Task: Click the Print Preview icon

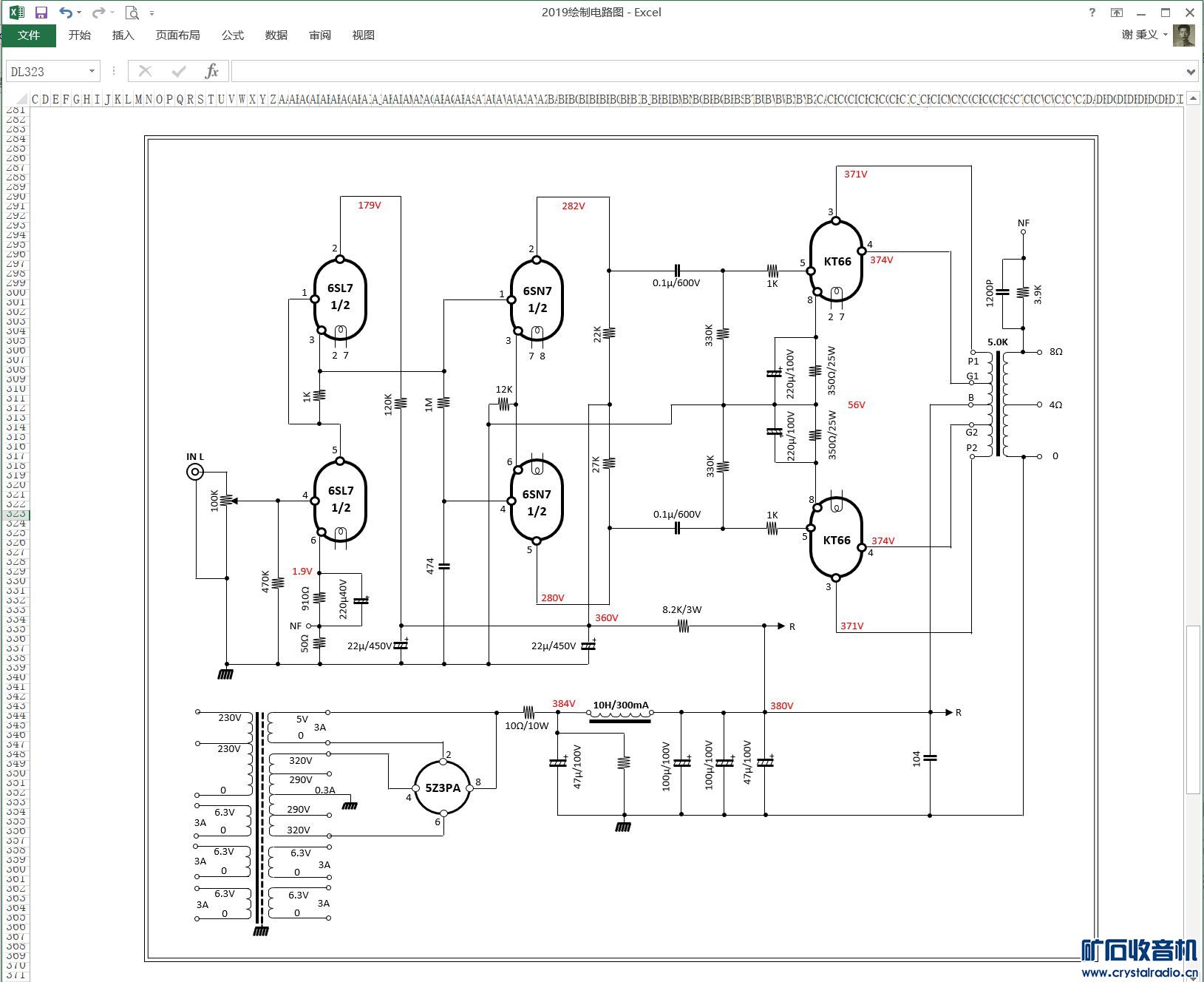Action: coord(132,13)
